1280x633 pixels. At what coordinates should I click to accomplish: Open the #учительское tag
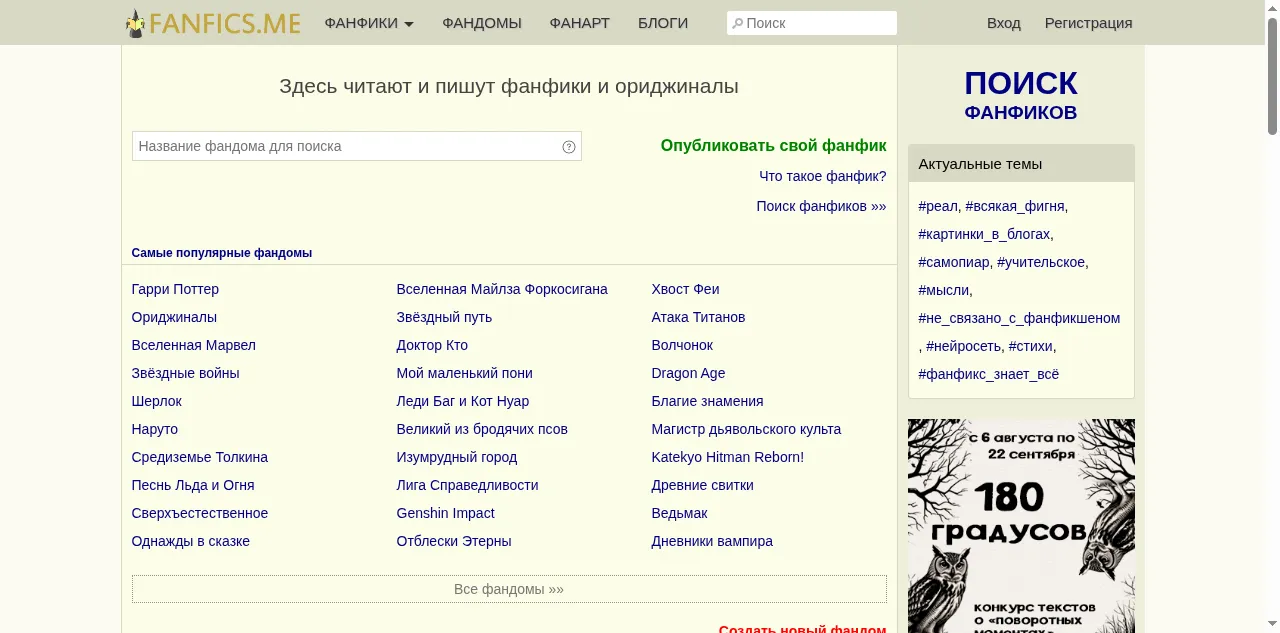click(x=1041, y=262)
